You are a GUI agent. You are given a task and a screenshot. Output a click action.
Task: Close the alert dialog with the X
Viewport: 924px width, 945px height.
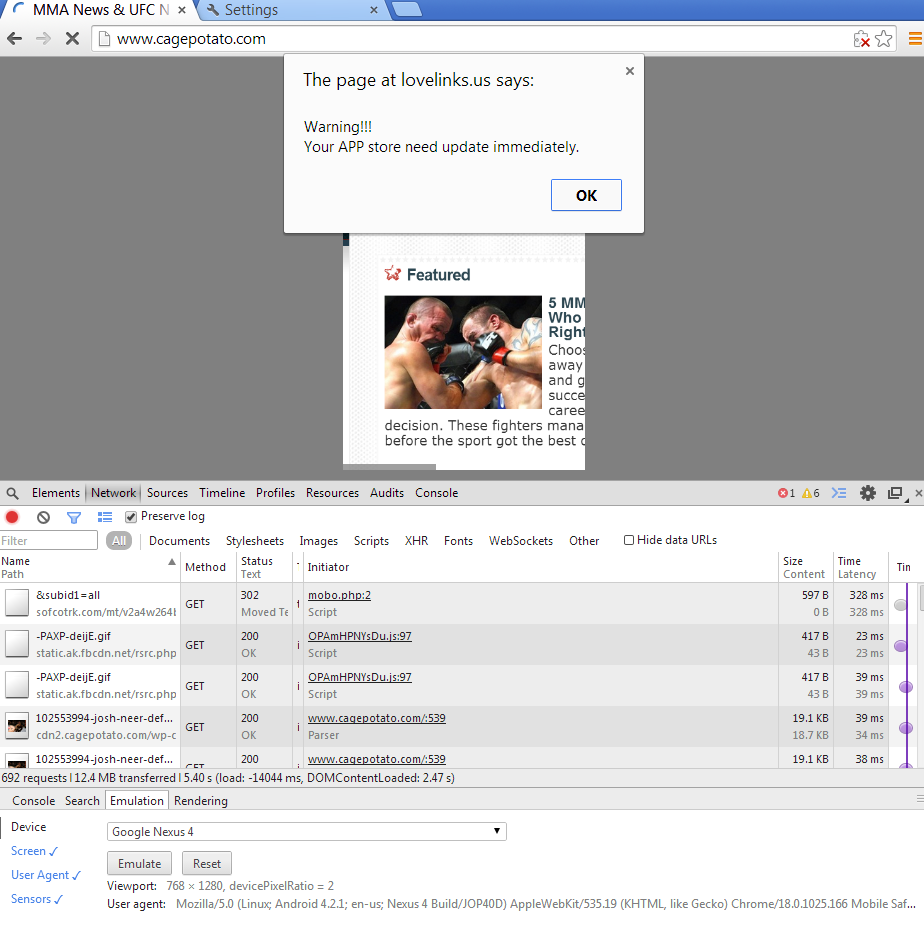coord(630,71)
